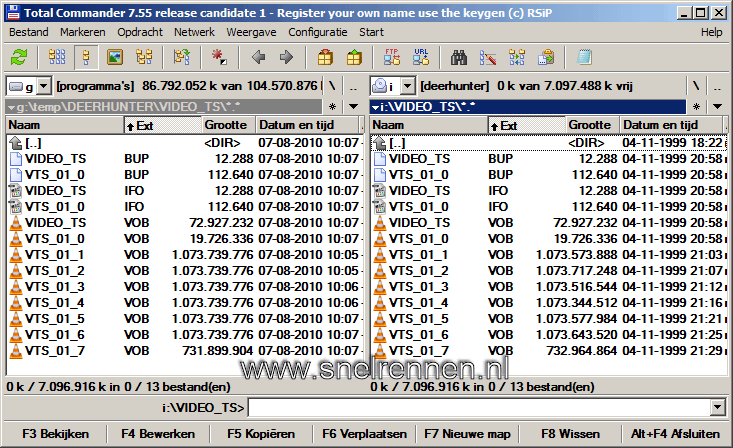The image size is (733, 448).
Task: Click F6 Verplaatsen button
Action: [364, 434]
